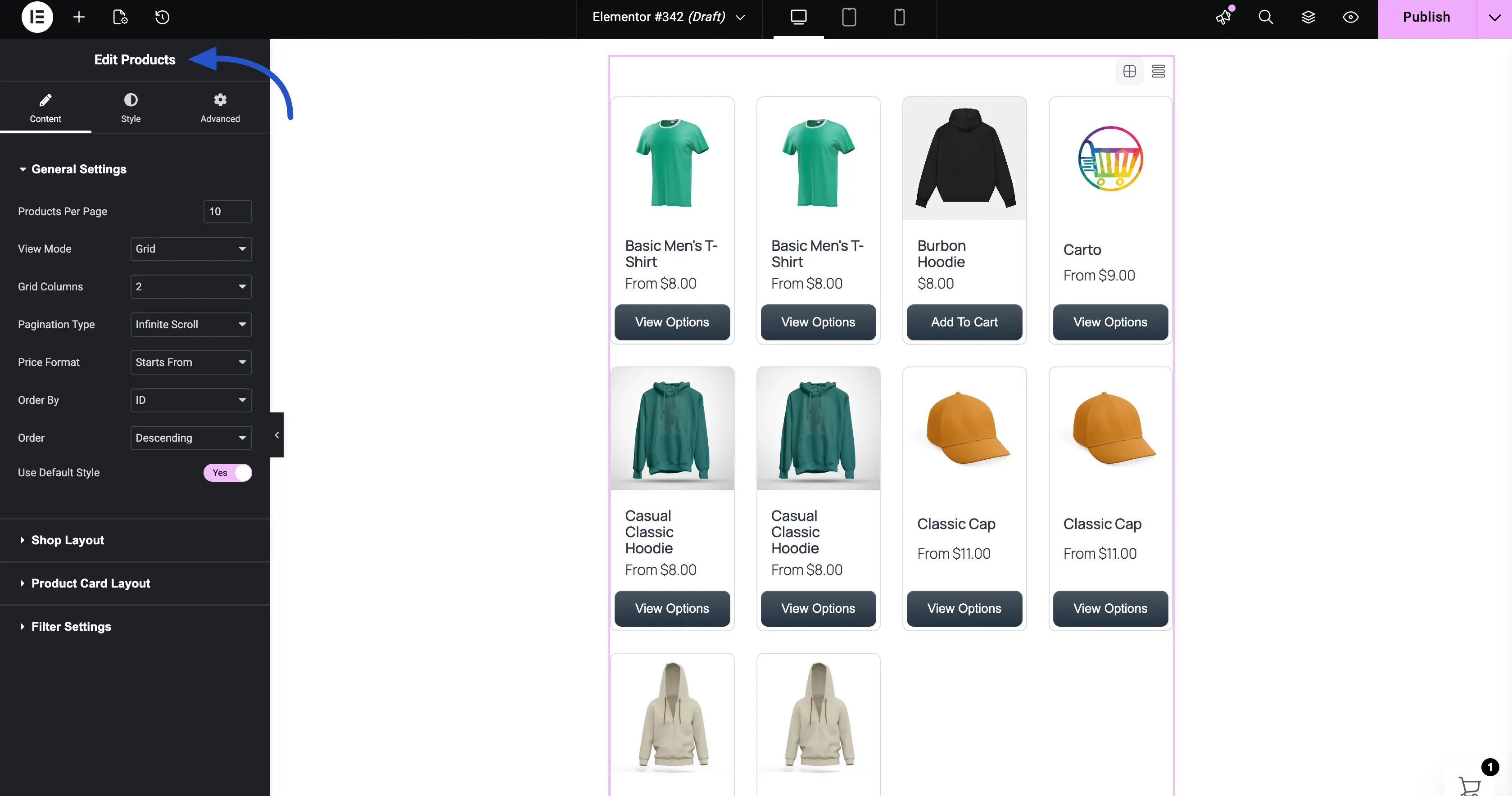
Task: Open the Elementor logo menu
Action: click(x=36, y=17)
